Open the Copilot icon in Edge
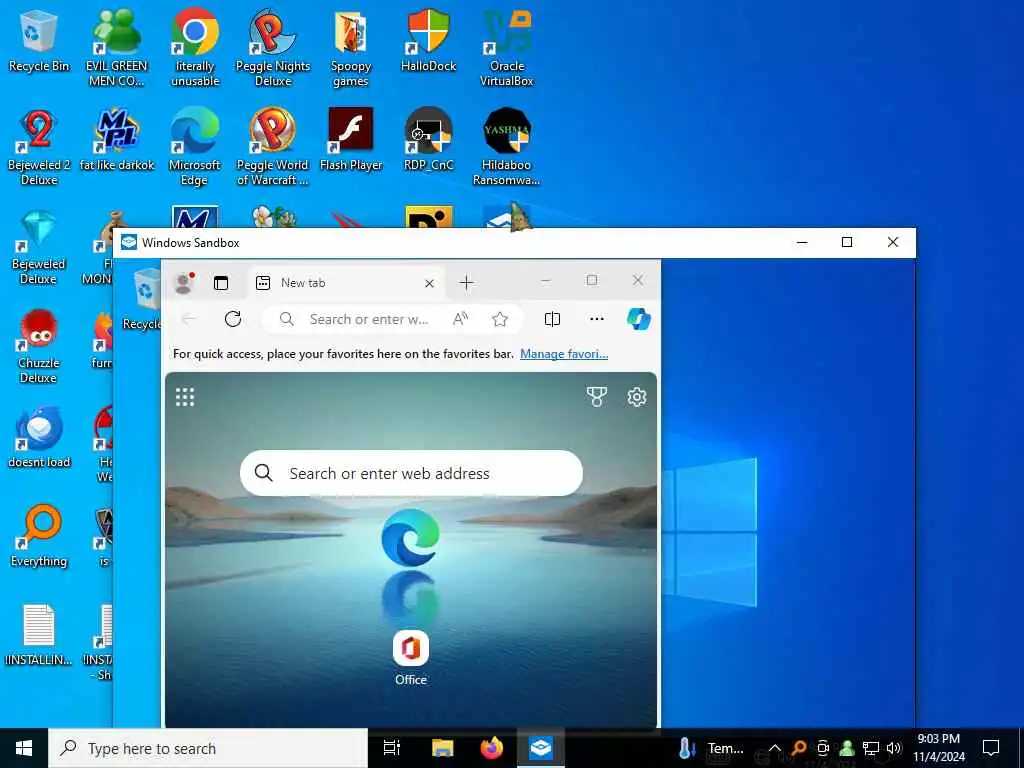The image size is (1024, 768). [x=639, y=319]
